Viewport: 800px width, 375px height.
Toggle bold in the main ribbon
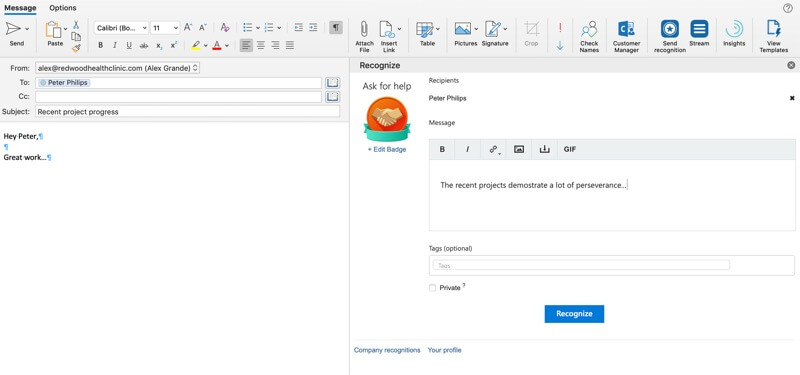[x=101, y=45]
